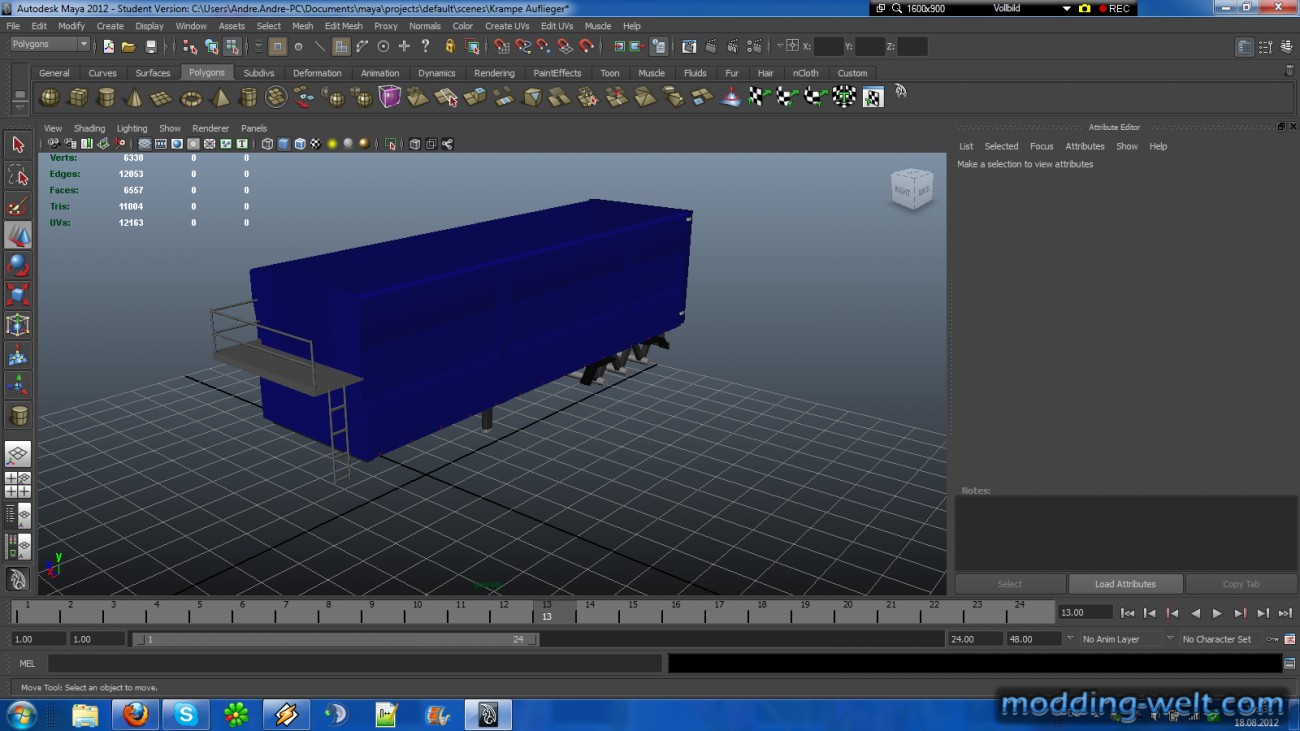Select the Universal Manipulator tool
This screenshot has width=1300, height=731.
pyautogui.click(x=18, y=325)
